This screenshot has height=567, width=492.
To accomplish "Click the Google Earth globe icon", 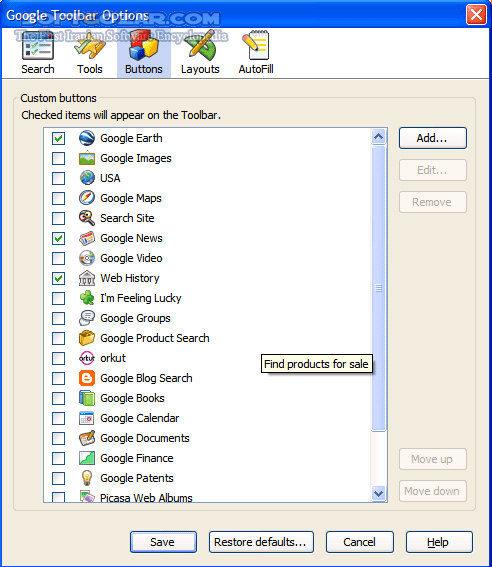I will point(87,138).
